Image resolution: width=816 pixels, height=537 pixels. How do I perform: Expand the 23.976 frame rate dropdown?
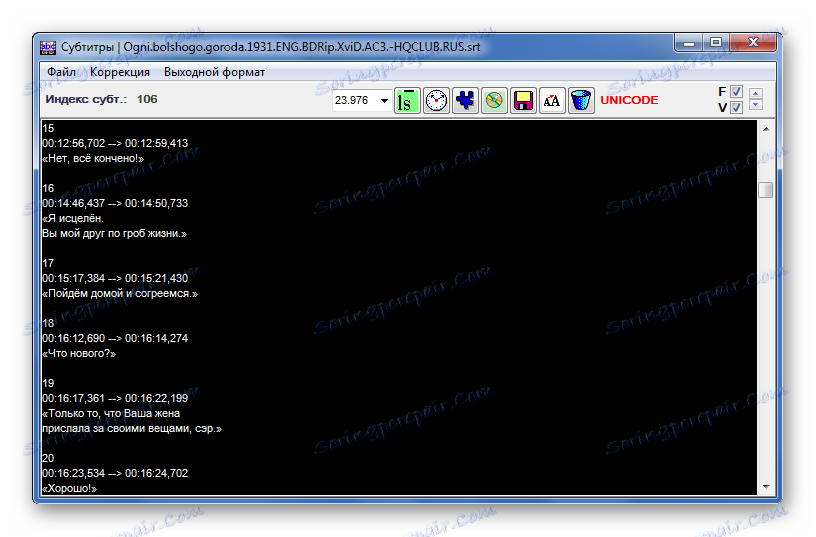(x=384, y=100)
